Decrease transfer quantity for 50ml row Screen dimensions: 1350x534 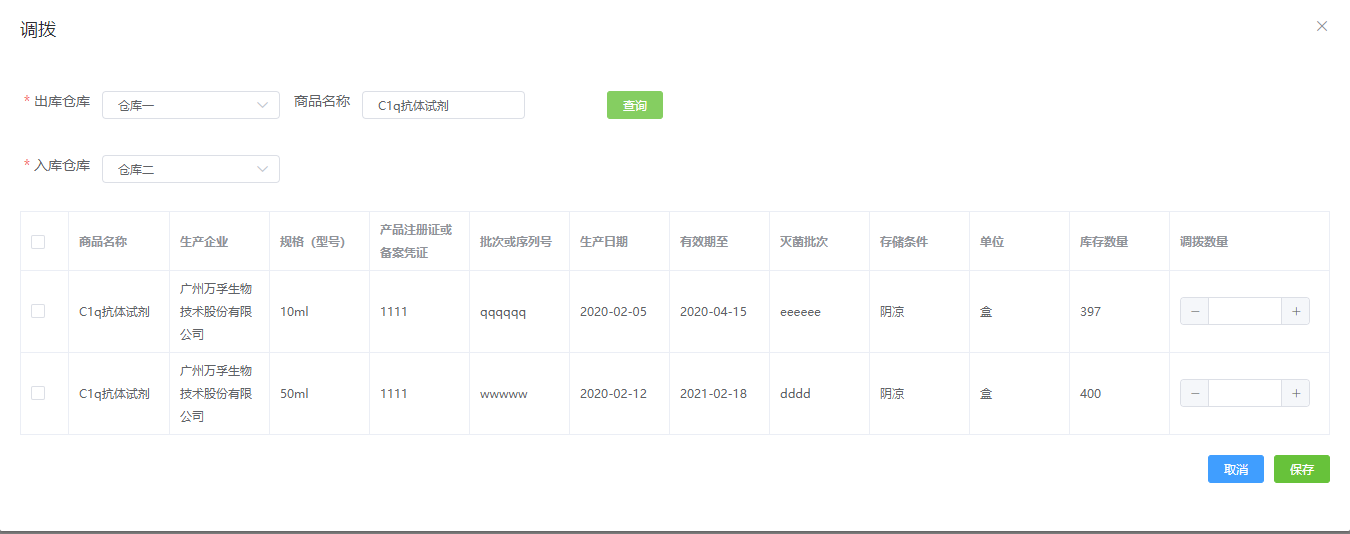coord(1195,394)
